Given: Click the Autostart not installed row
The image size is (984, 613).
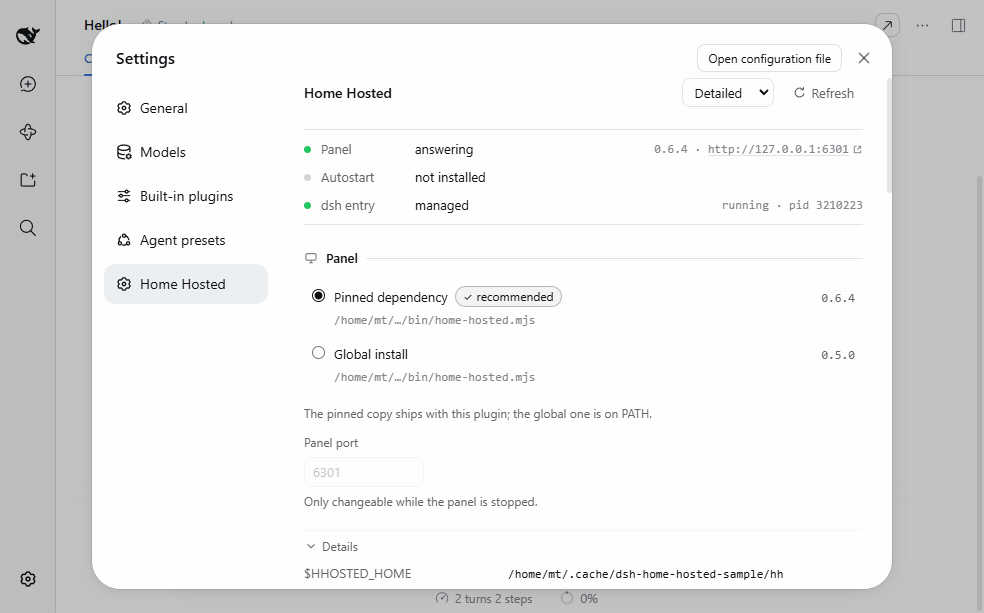Looking at the screenshot, I should [583, 178].
